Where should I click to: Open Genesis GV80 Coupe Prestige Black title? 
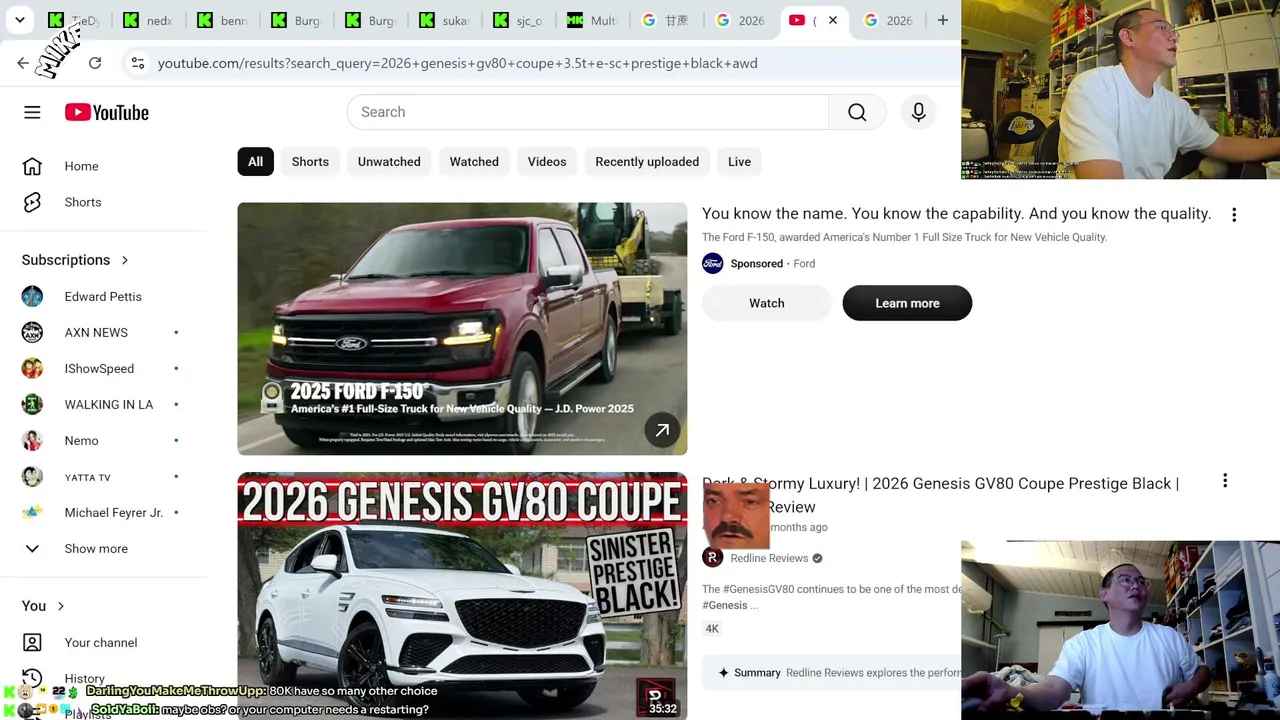pyautogui.click(x=940, y=494)
